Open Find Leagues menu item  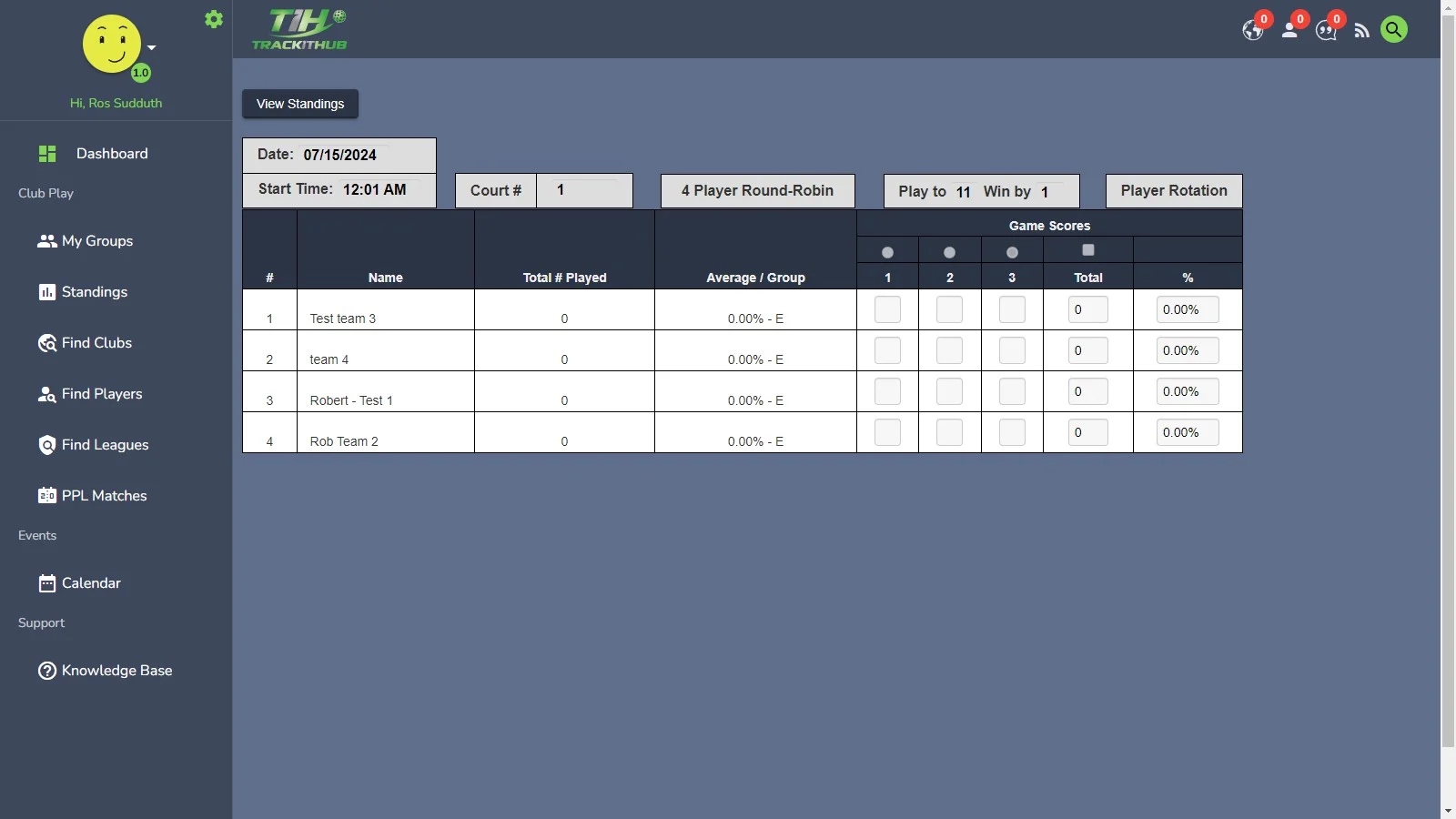[106, 445]
